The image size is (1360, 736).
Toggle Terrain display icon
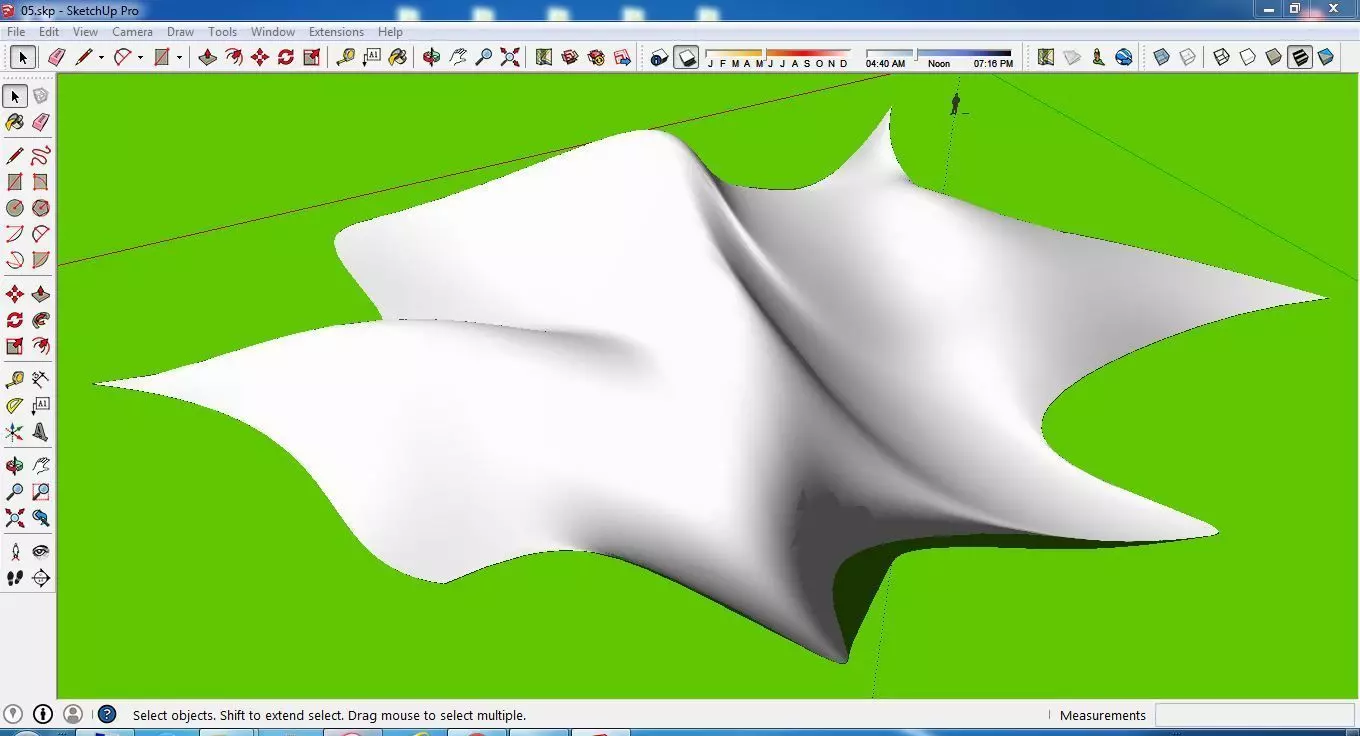[1072, 57]
